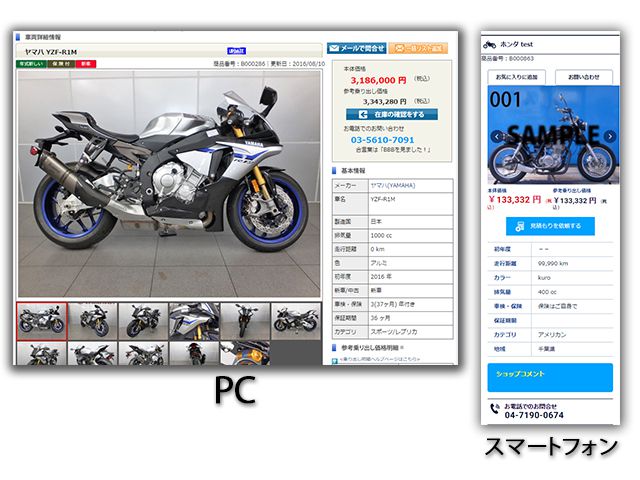
Task: Click the next image arrow on smartphone photo
Action: [x=610, y=136]
